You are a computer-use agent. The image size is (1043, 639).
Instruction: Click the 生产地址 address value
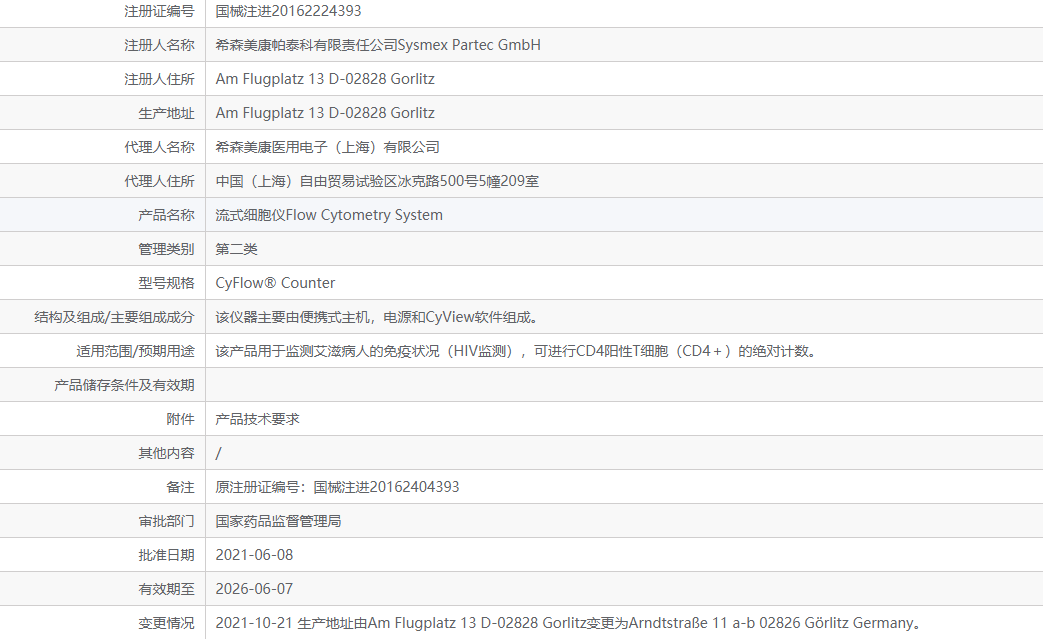[x=325, y=113]
